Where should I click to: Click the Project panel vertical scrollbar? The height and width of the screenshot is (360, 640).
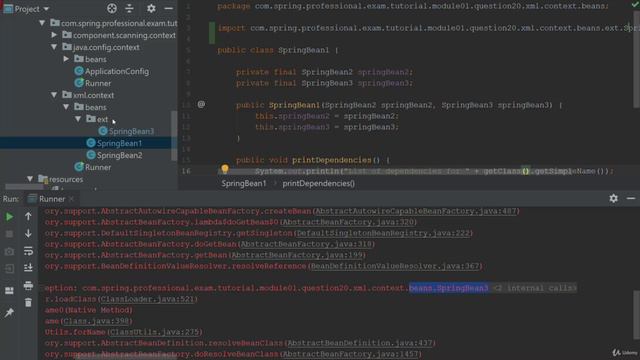[x=174, y=137]
